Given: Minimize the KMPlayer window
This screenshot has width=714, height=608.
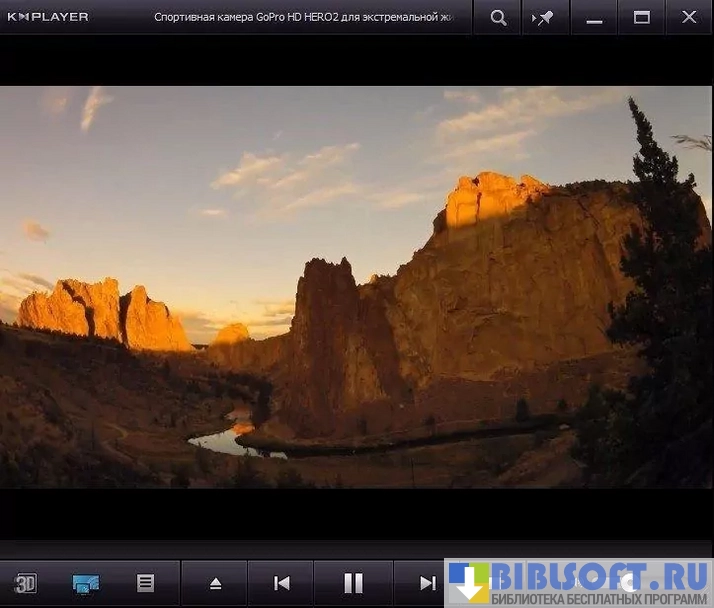Looking at the screenshot, I should click(x=594, y=18).
